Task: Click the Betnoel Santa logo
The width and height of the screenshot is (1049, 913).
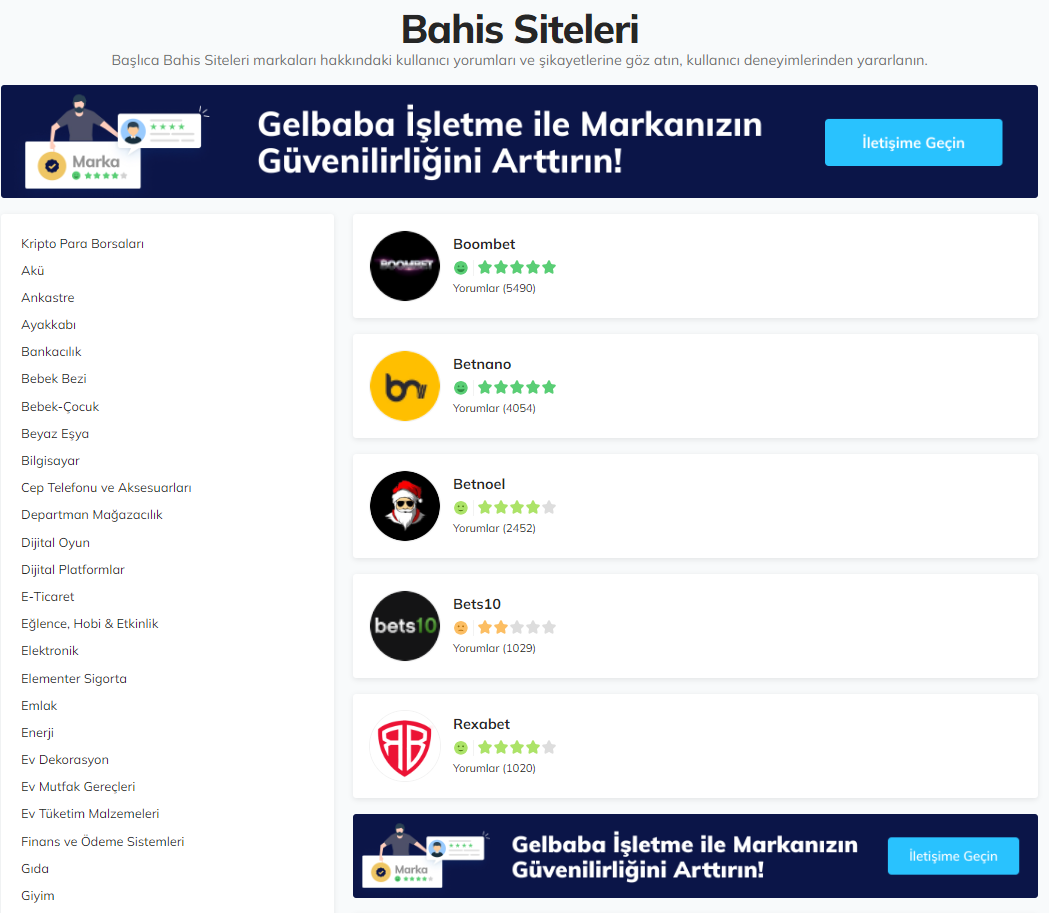Action: [x=405, y=506]
